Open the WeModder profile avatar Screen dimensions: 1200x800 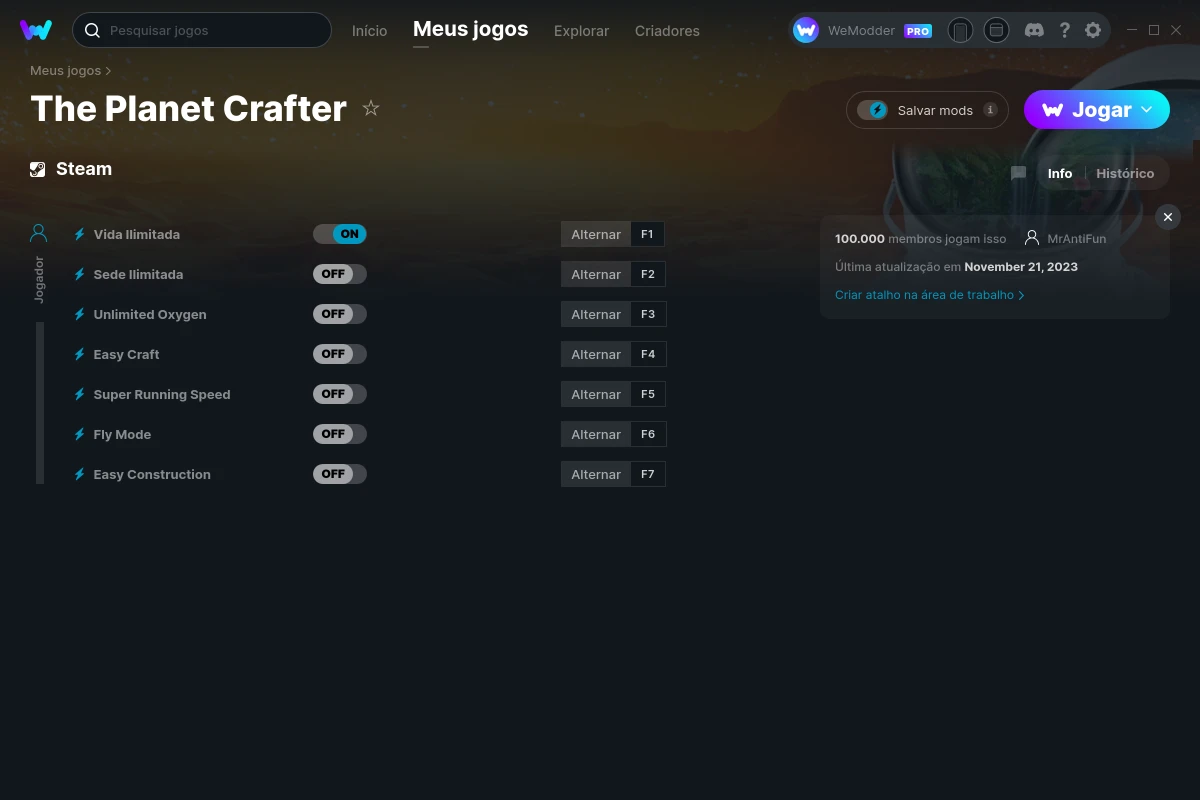(806, 30)
